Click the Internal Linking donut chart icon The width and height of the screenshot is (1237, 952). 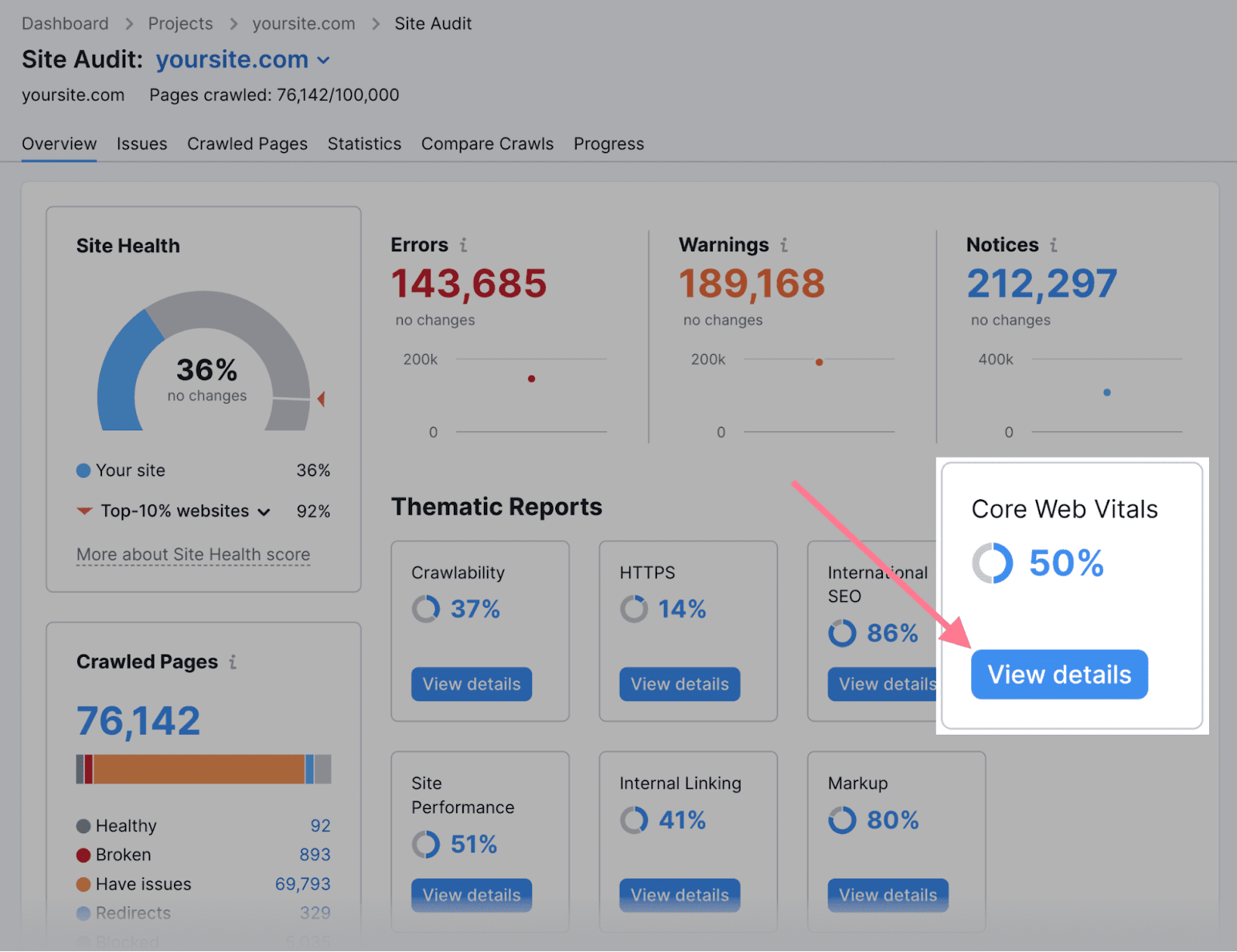click(633, 820)
